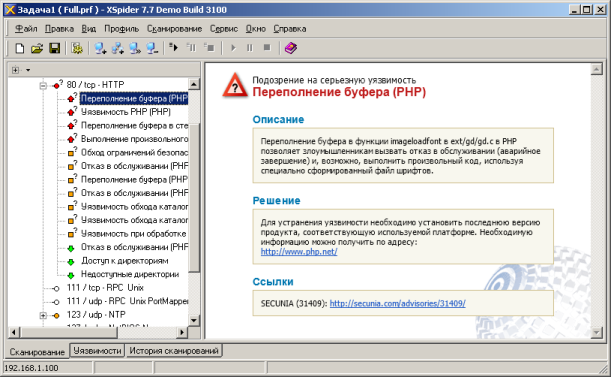Viewport: 611px width, 377px height.
Task: Click the tree panel vertical scrollbar thumb
Action: pos(194,197)
